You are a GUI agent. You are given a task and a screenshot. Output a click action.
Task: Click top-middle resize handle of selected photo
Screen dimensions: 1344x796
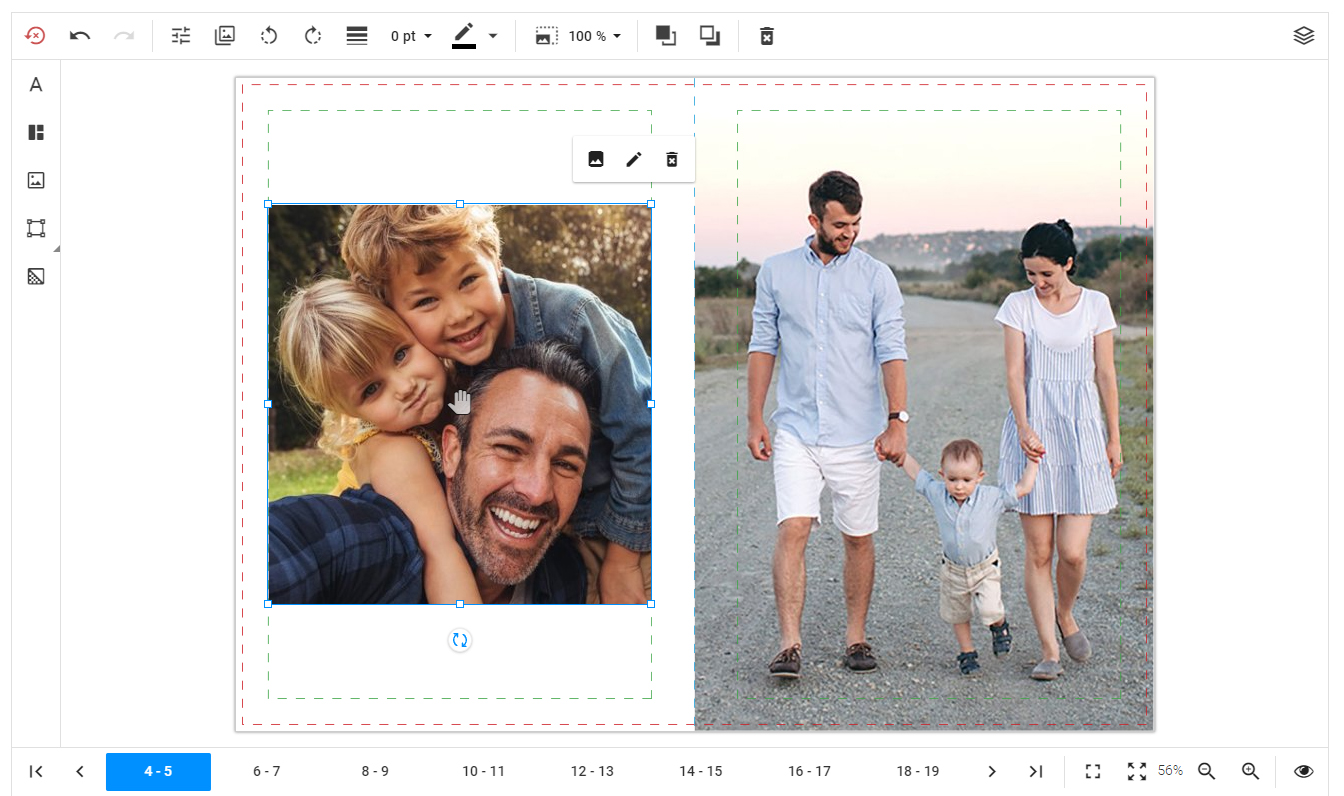click(x=460, y=204)
